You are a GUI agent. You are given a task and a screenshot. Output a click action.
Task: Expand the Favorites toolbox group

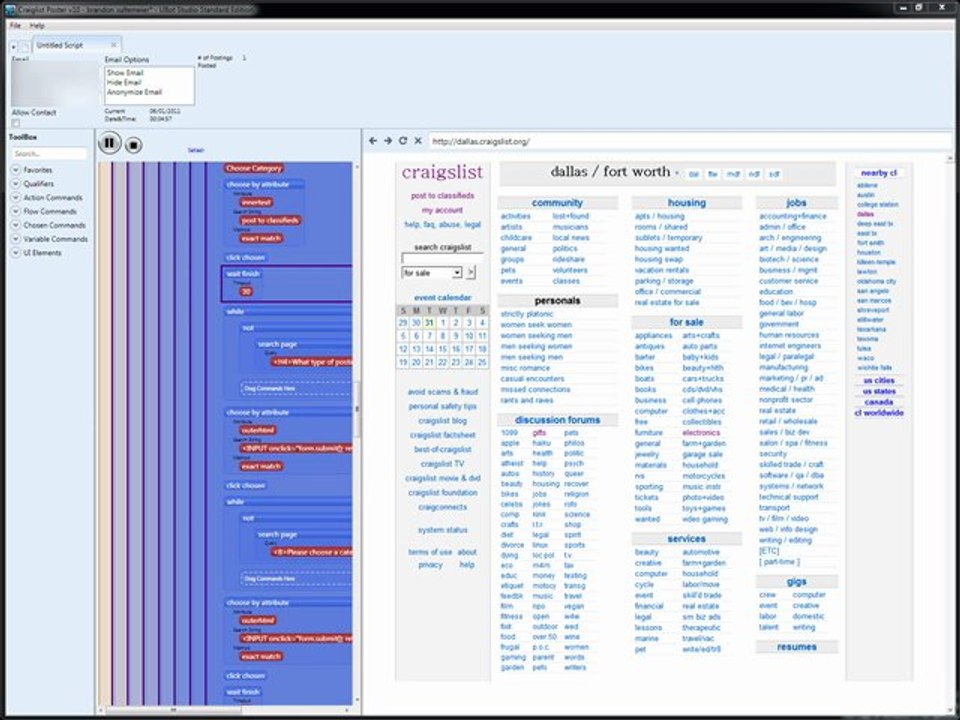(x=16, y=170)
